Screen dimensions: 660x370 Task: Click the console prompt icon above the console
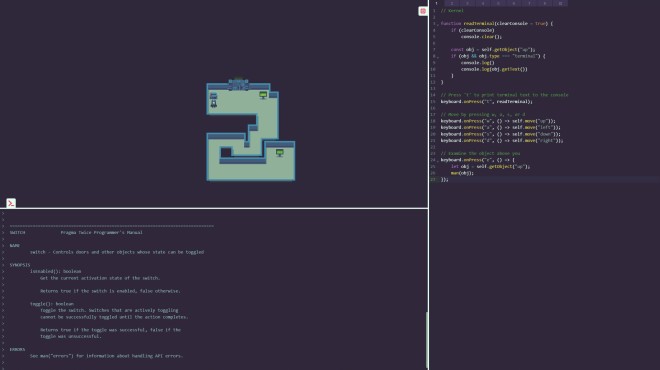[x=11, y=203]
